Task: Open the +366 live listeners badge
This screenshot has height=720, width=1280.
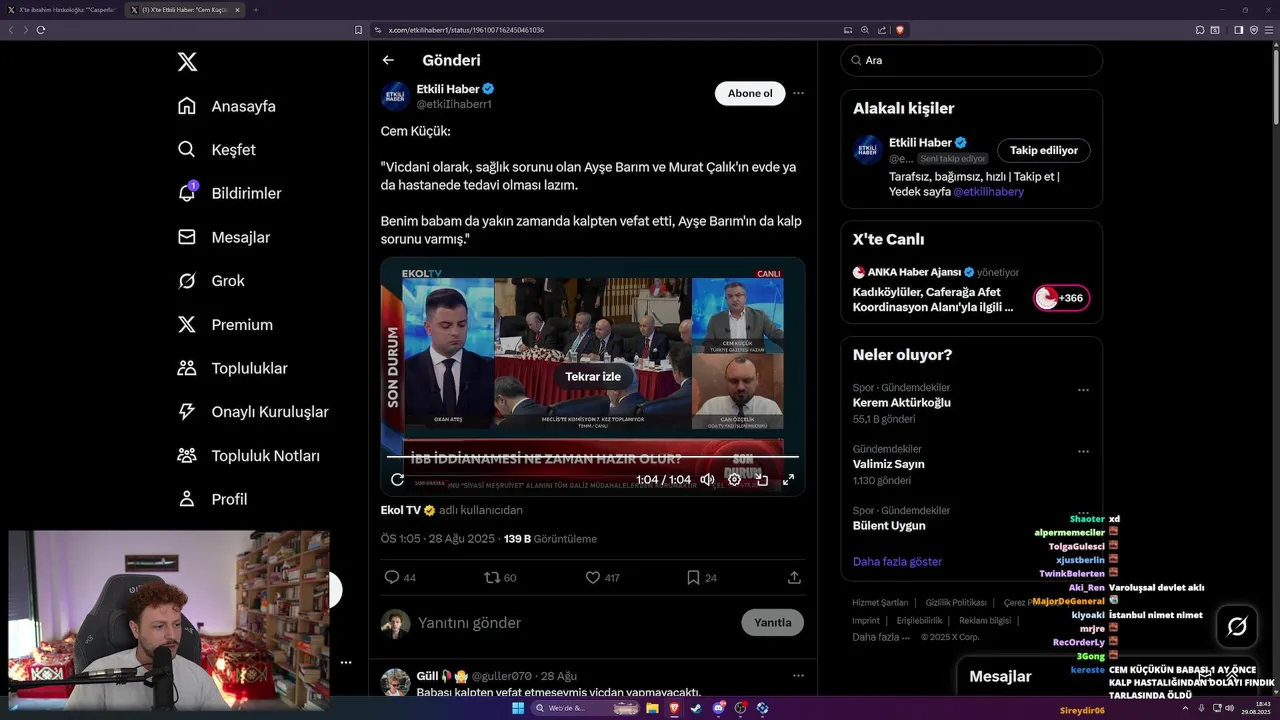Action: (1061, 298)
